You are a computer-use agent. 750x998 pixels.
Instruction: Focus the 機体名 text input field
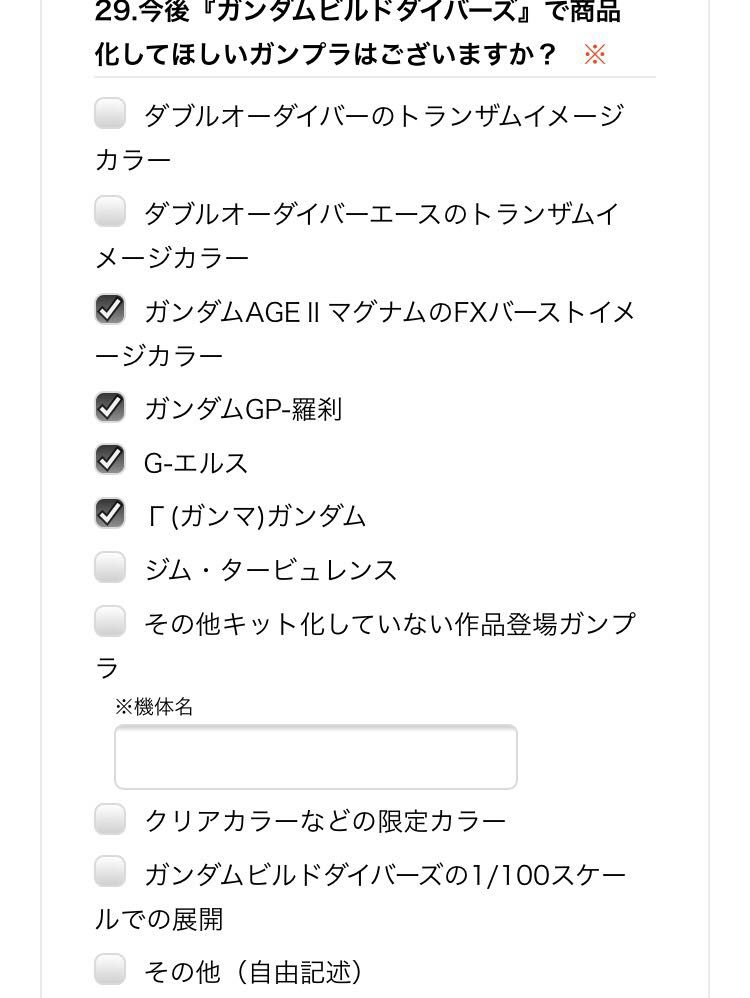coord(315,757)
